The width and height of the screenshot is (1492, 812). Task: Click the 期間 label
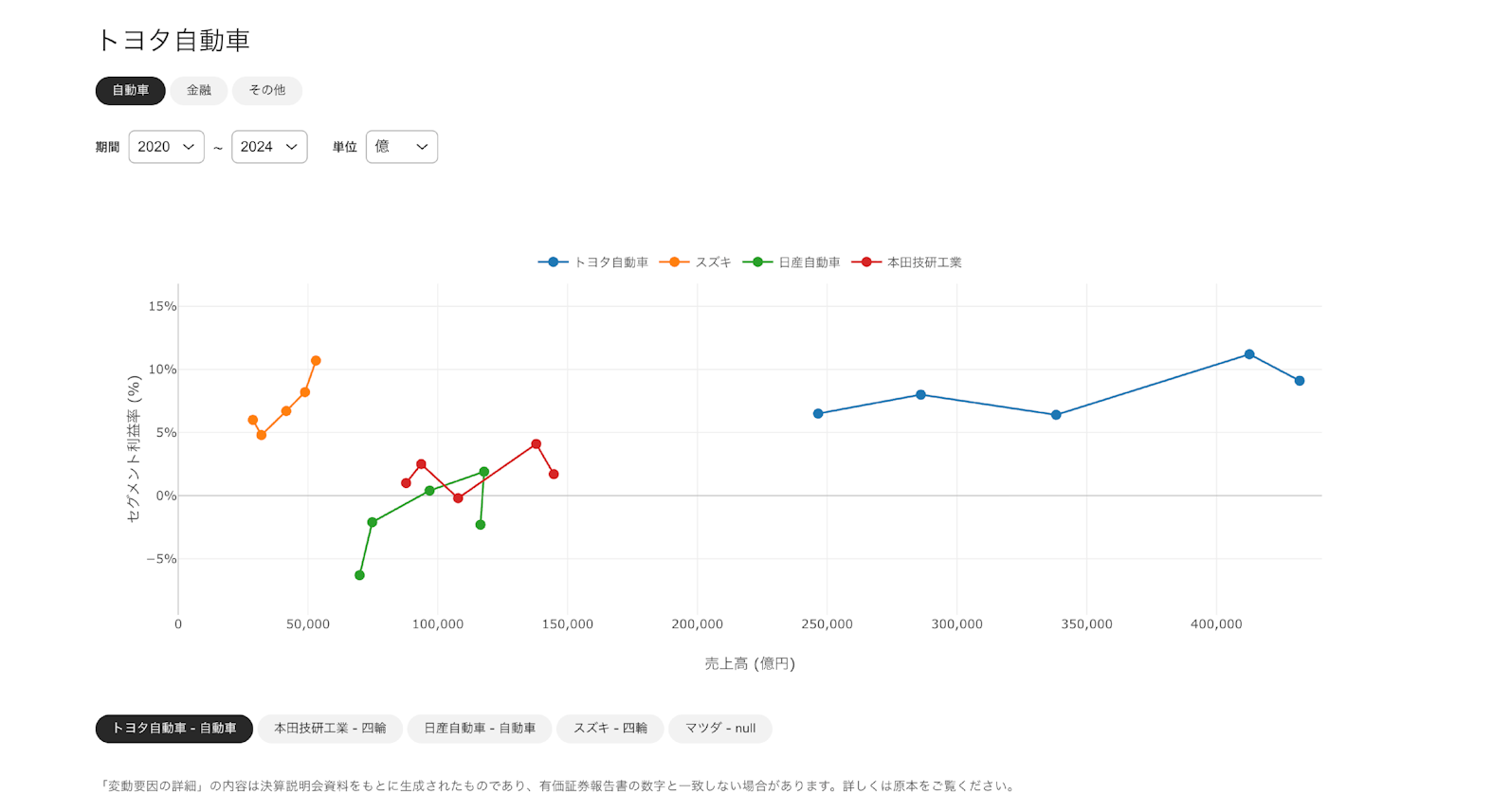pos(107,147)
